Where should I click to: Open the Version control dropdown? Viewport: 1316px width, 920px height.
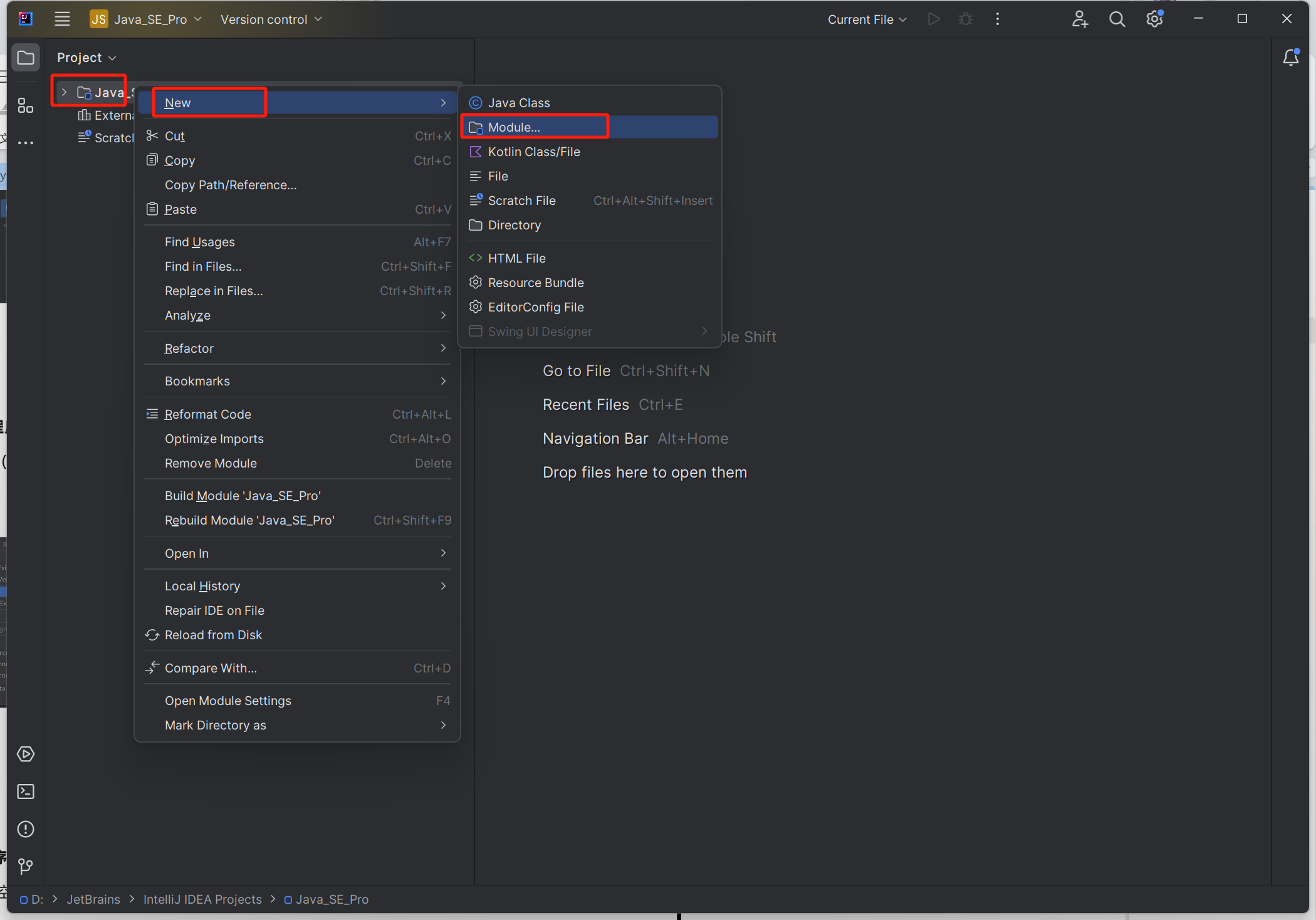pyautogui.click(x=271, y=19)
